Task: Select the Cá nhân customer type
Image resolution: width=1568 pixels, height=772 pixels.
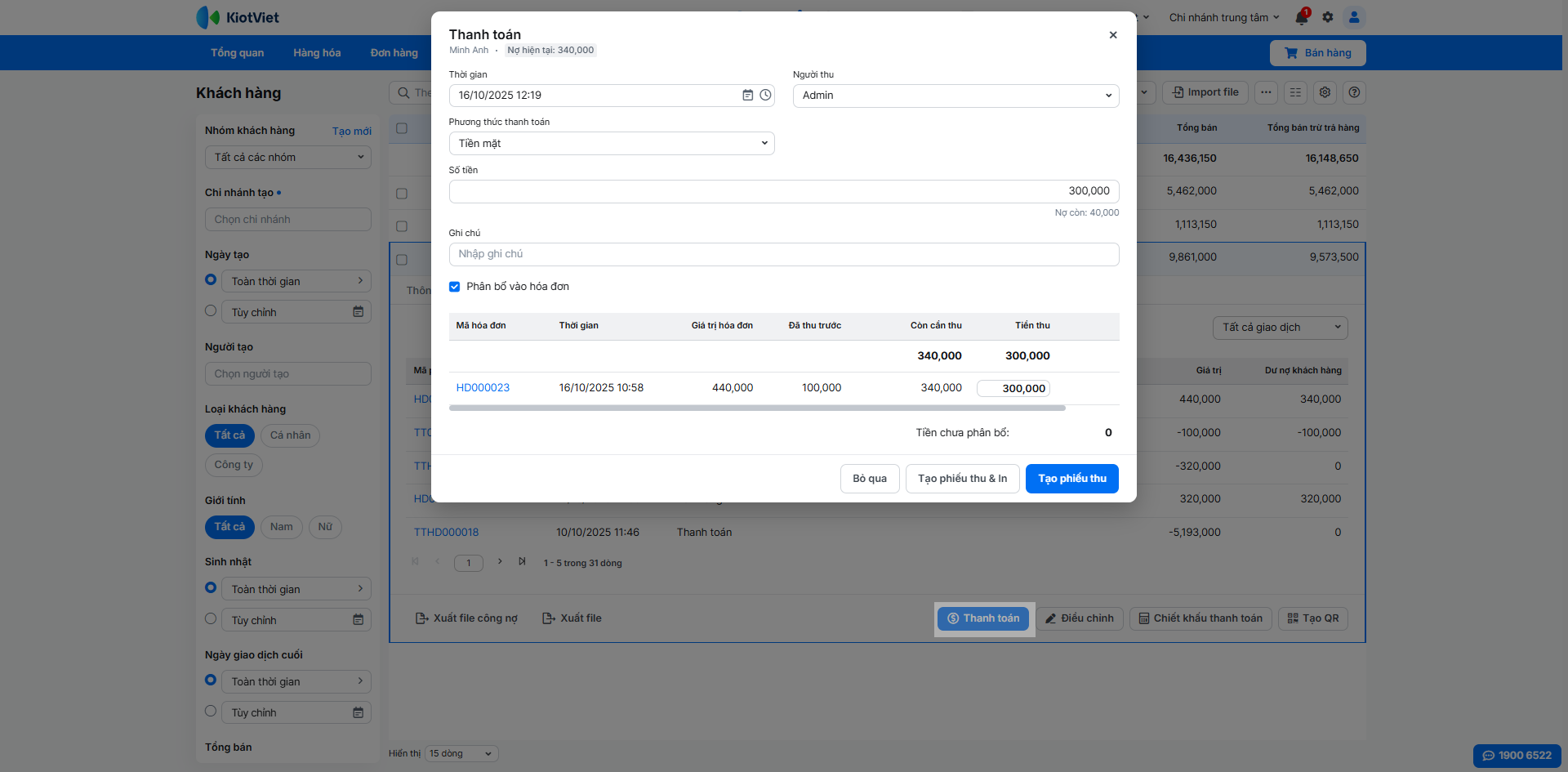Action: [x=291, y=435]
